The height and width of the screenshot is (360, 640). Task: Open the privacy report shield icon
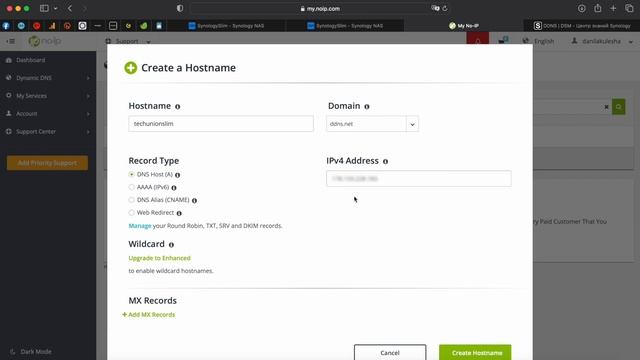[180, 8]
